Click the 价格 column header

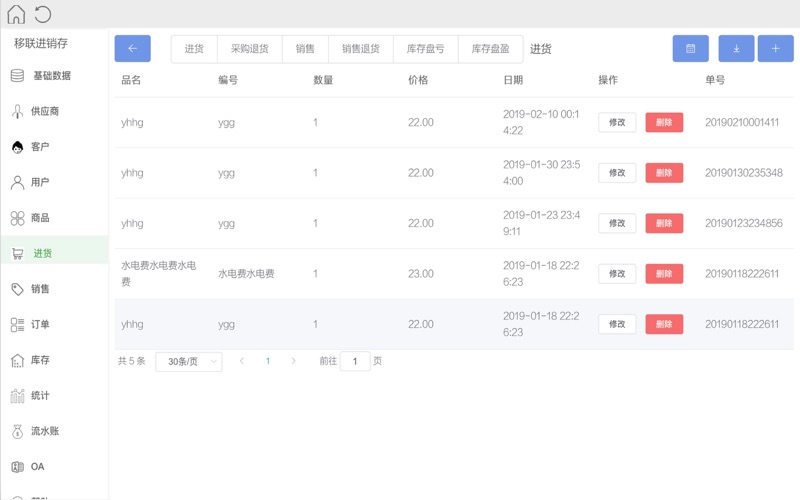418,80
